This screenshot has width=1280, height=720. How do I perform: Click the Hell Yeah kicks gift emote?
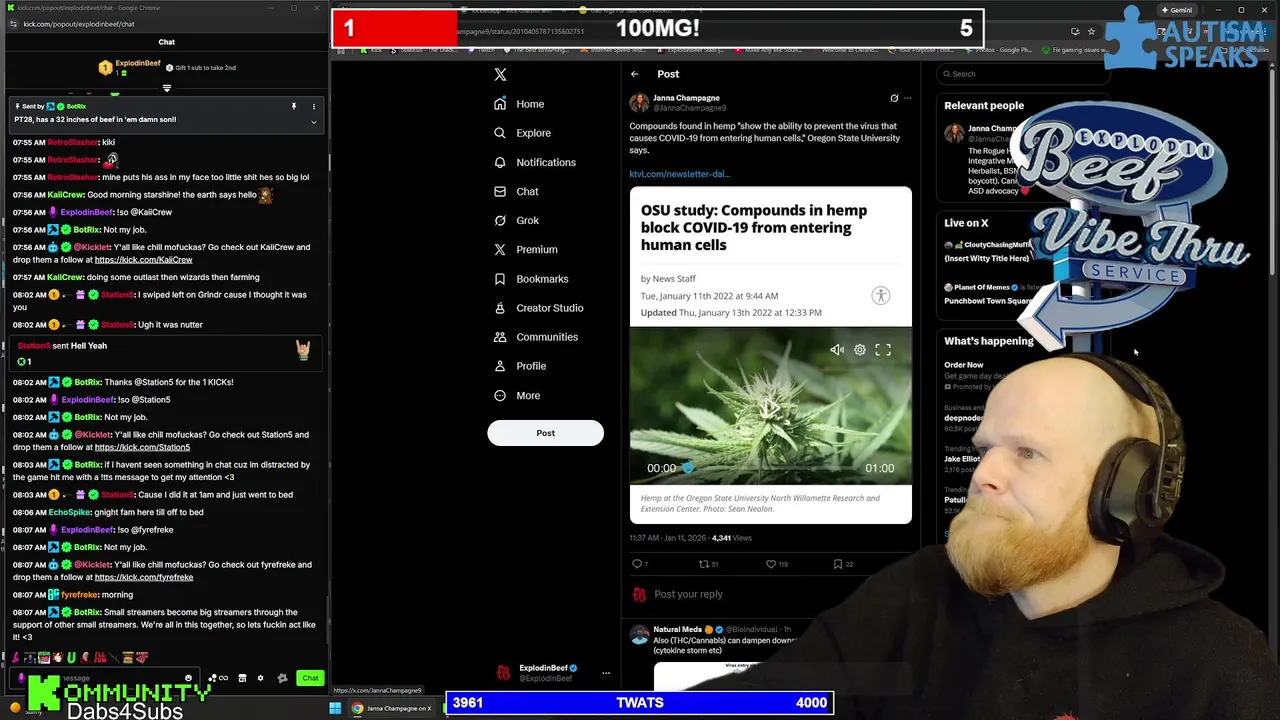pyautogui.click(x=303, y=349)
